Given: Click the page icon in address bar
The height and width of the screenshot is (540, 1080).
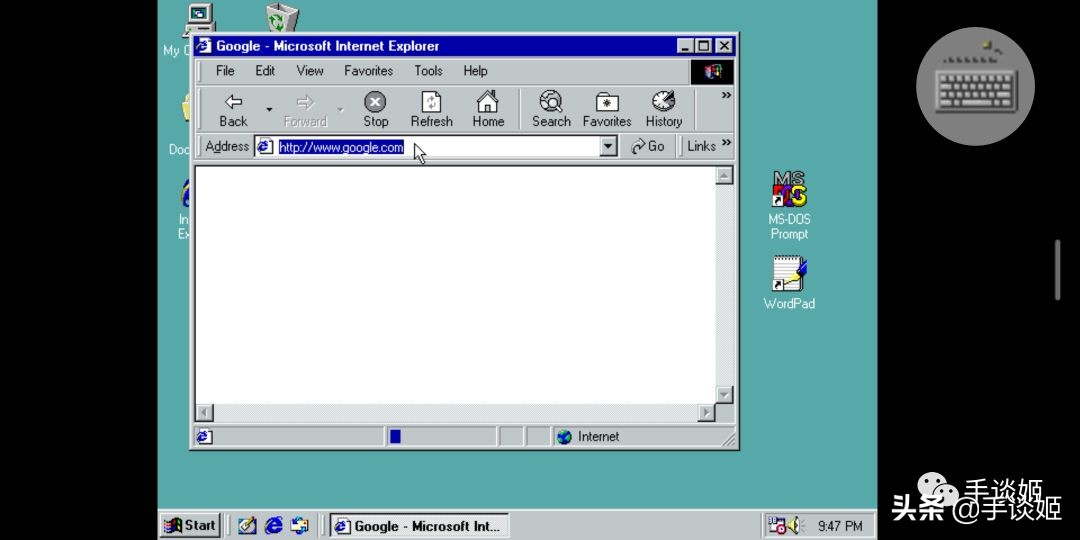Looking at the screenshot, I should (x=265, y=146).
